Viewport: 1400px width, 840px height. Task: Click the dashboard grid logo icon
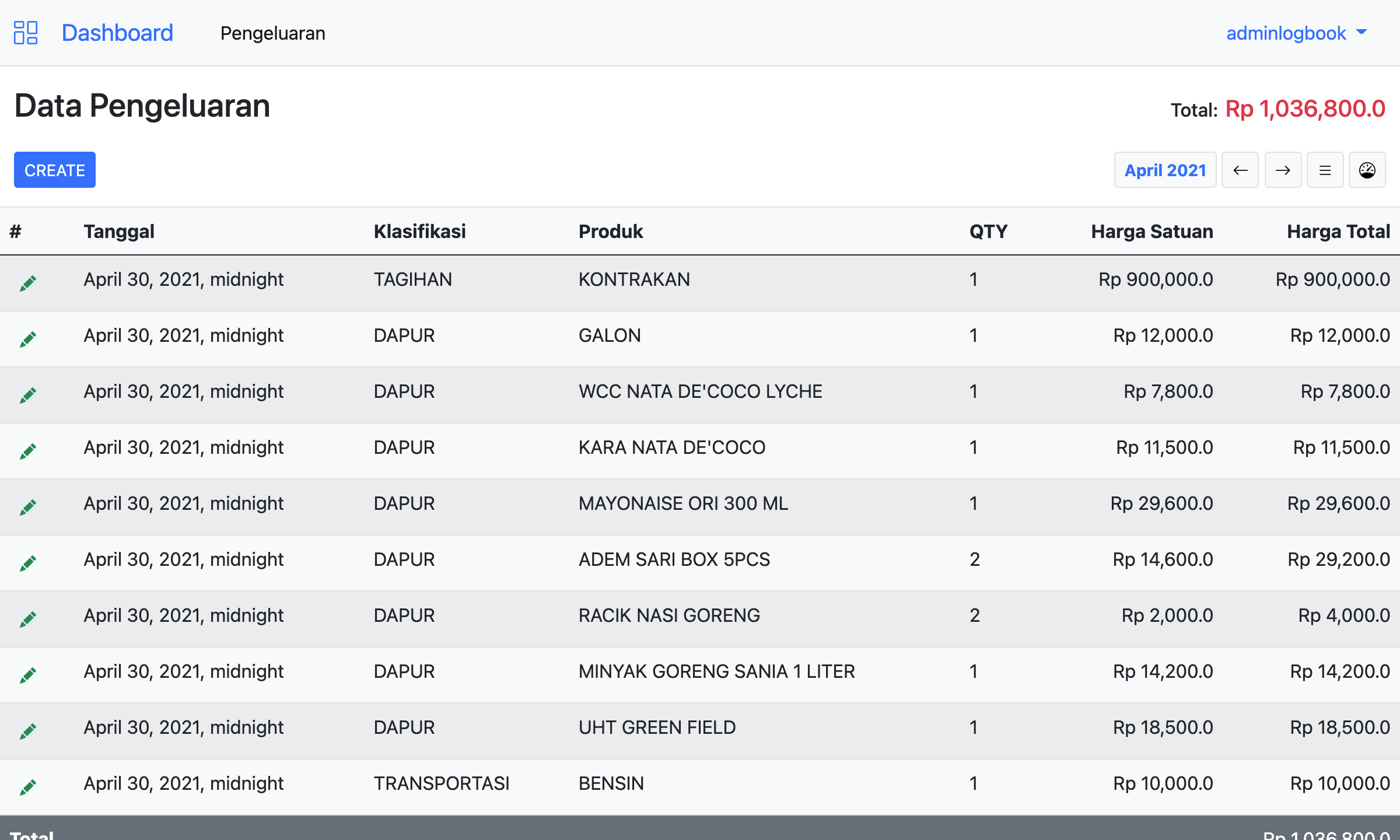pos(26,33)
